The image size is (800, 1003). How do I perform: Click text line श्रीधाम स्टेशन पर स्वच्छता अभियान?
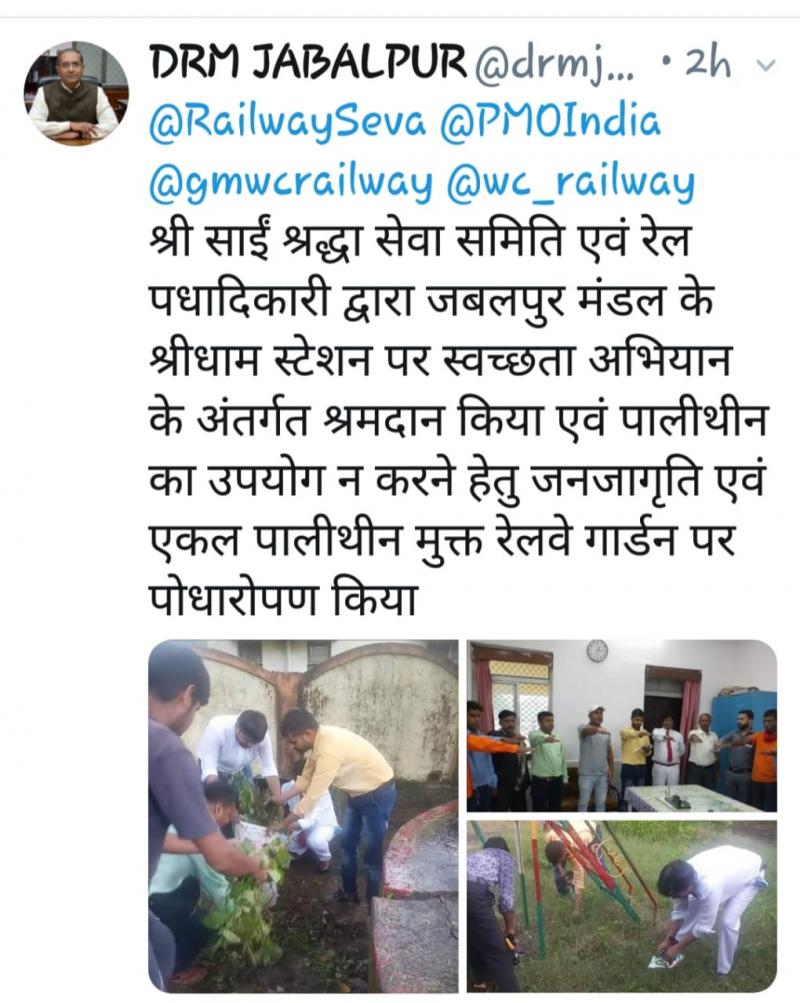(x=440, y=363)
